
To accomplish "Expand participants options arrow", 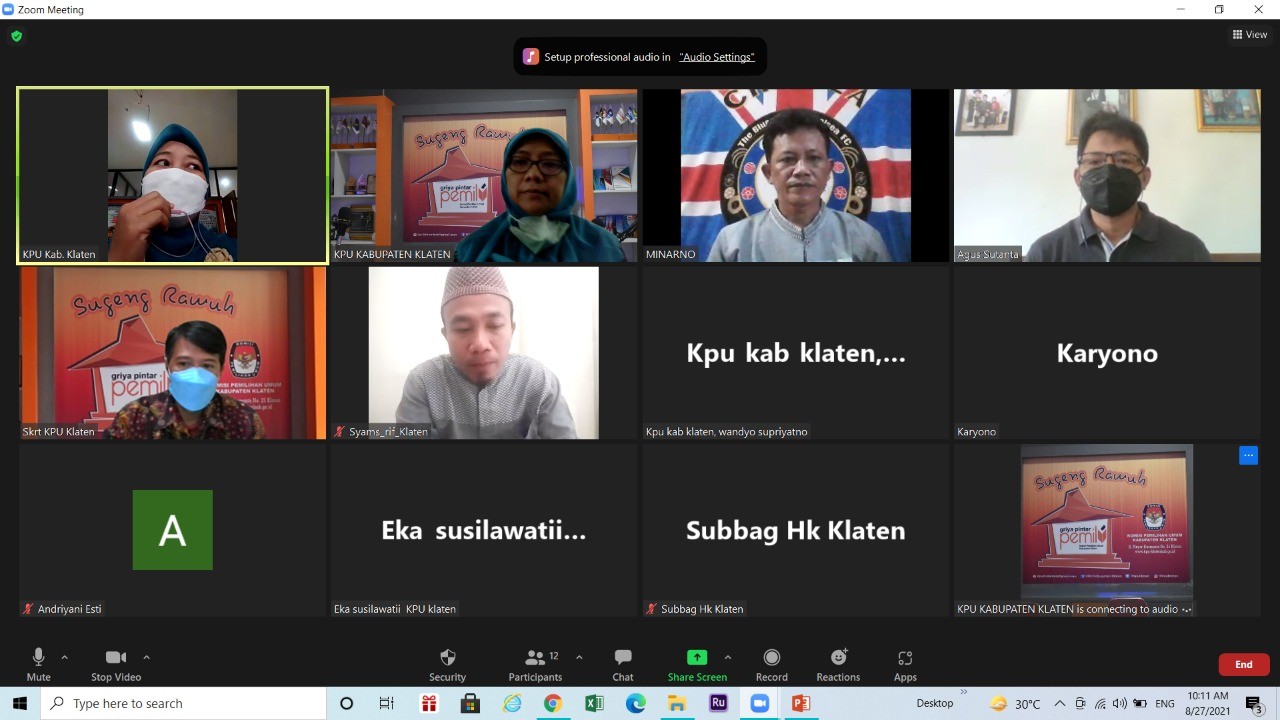I will 579,657.
